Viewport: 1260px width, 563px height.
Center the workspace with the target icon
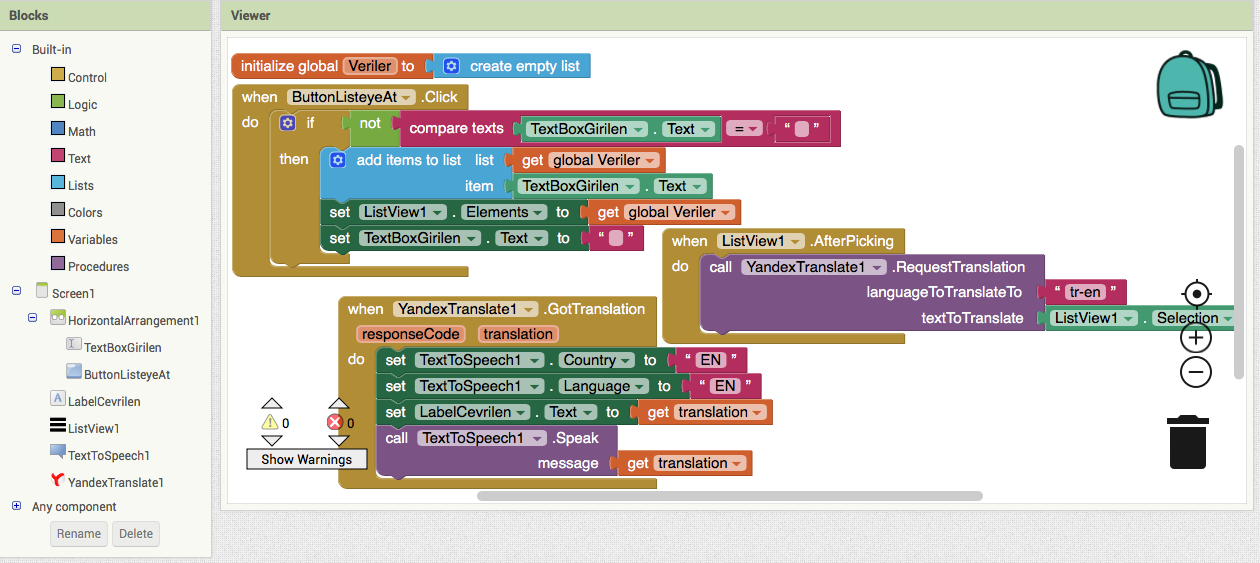pyautogui.click(x=1196, y=294)
